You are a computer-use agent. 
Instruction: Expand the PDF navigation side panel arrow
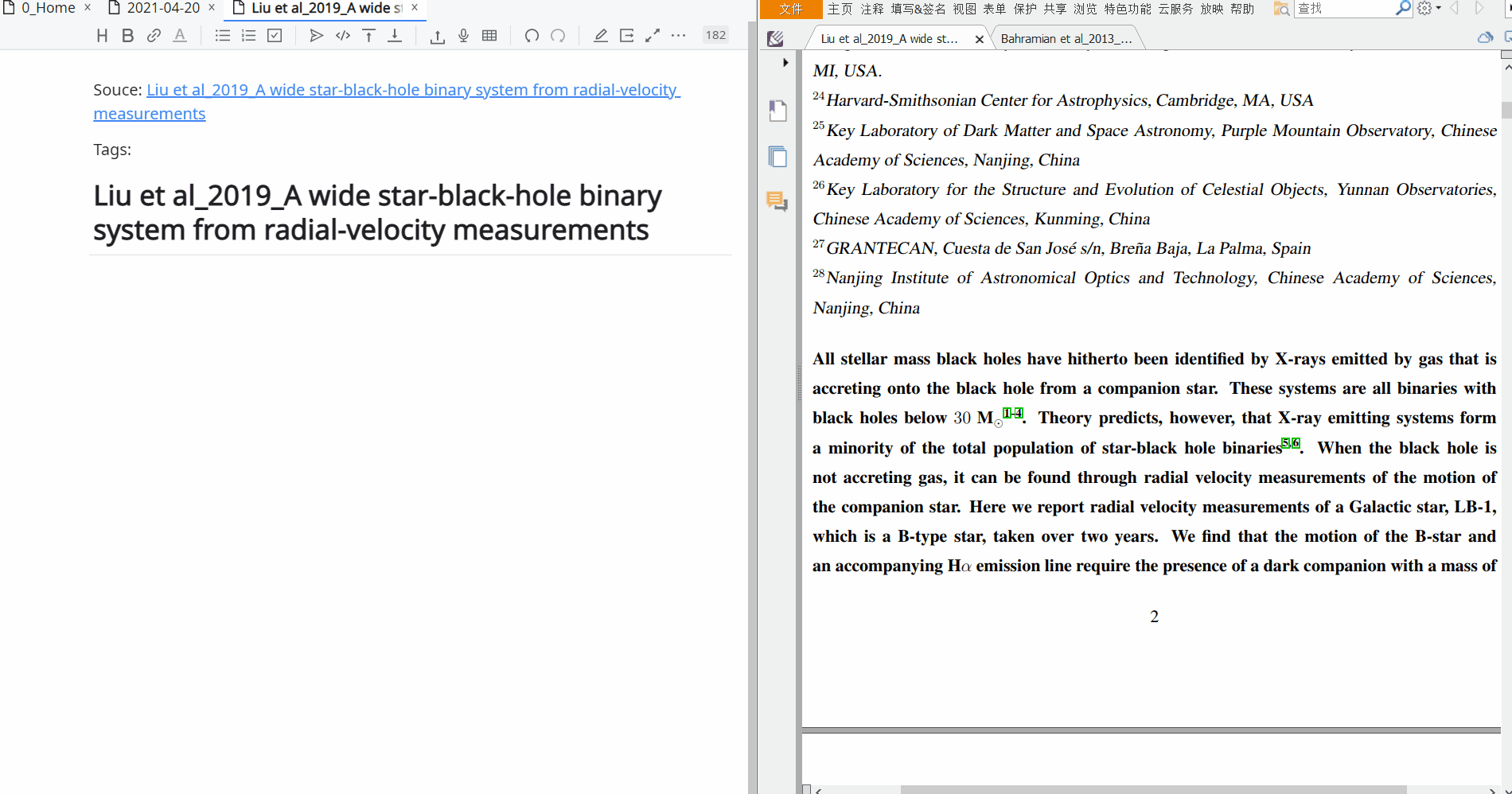pos(785,63)
